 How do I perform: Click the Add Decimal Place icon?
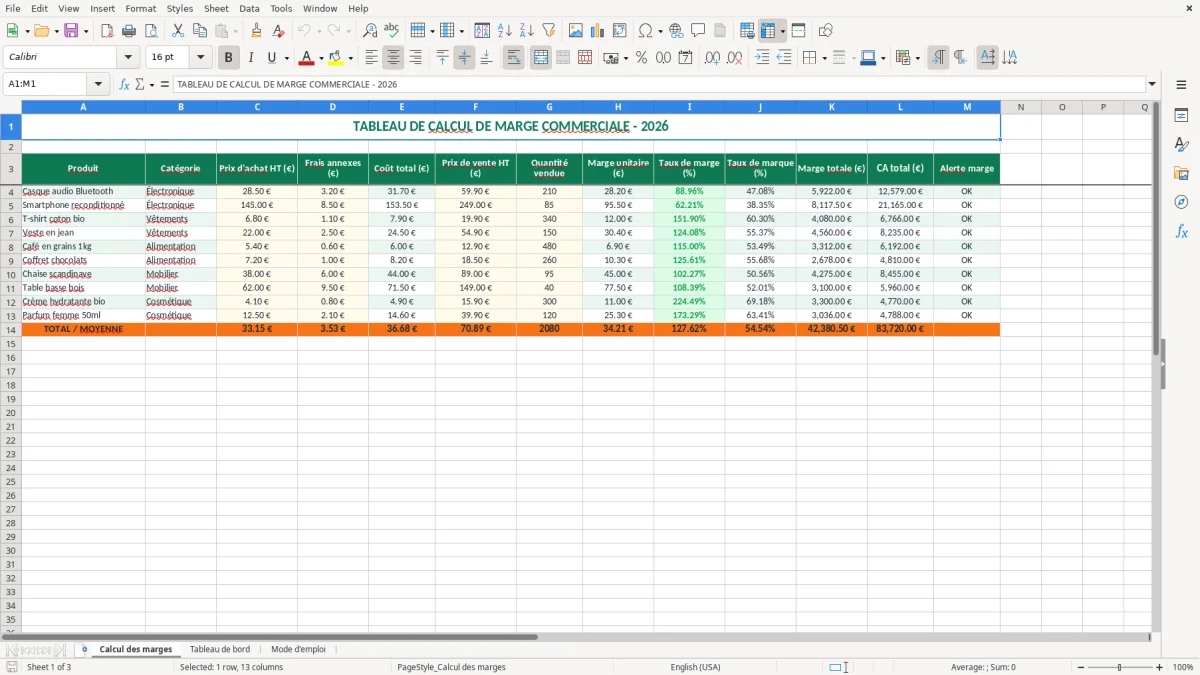(x=713, y=58)
